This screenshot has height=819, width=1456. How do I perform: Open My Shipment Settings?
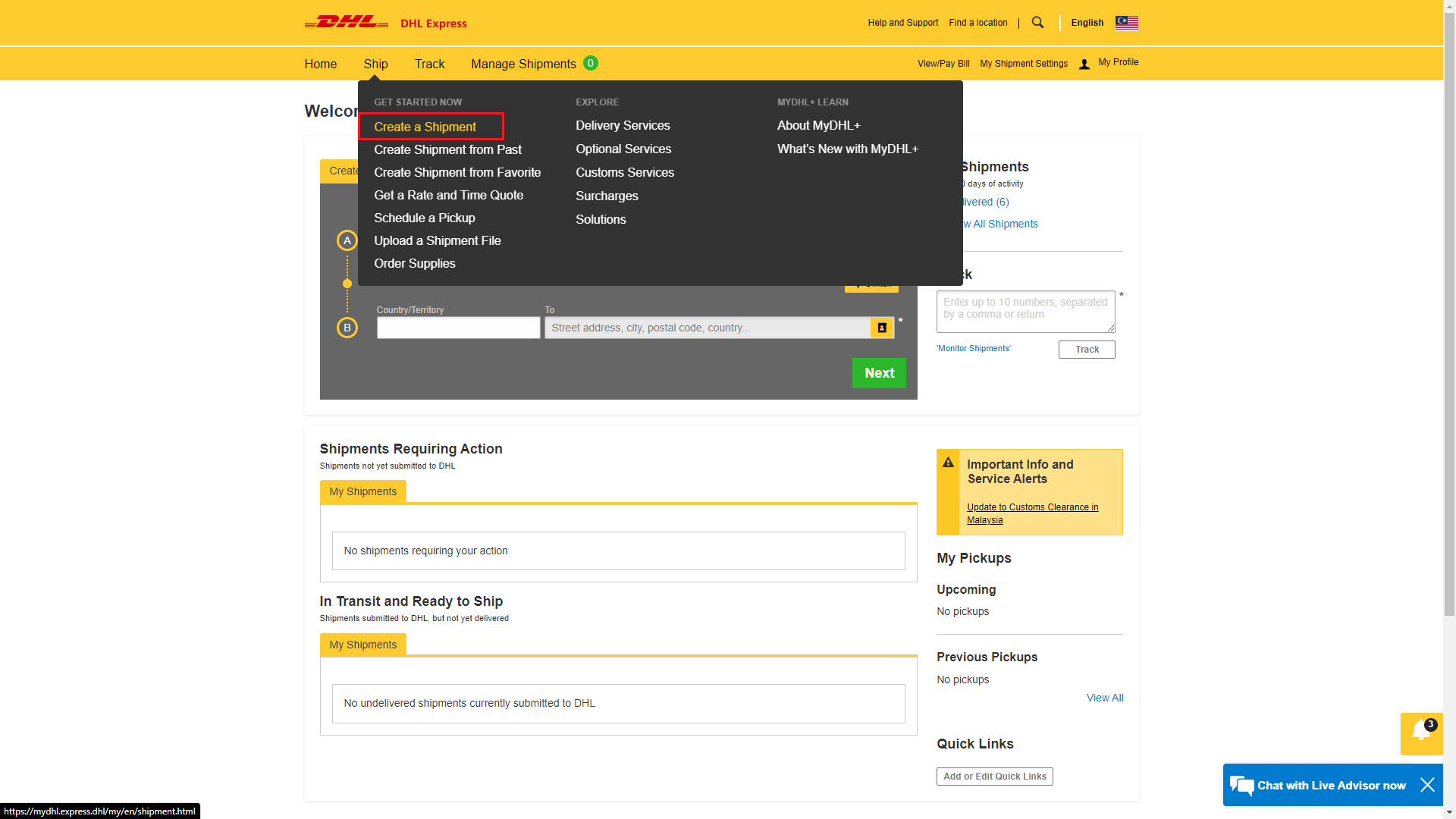1024,64
